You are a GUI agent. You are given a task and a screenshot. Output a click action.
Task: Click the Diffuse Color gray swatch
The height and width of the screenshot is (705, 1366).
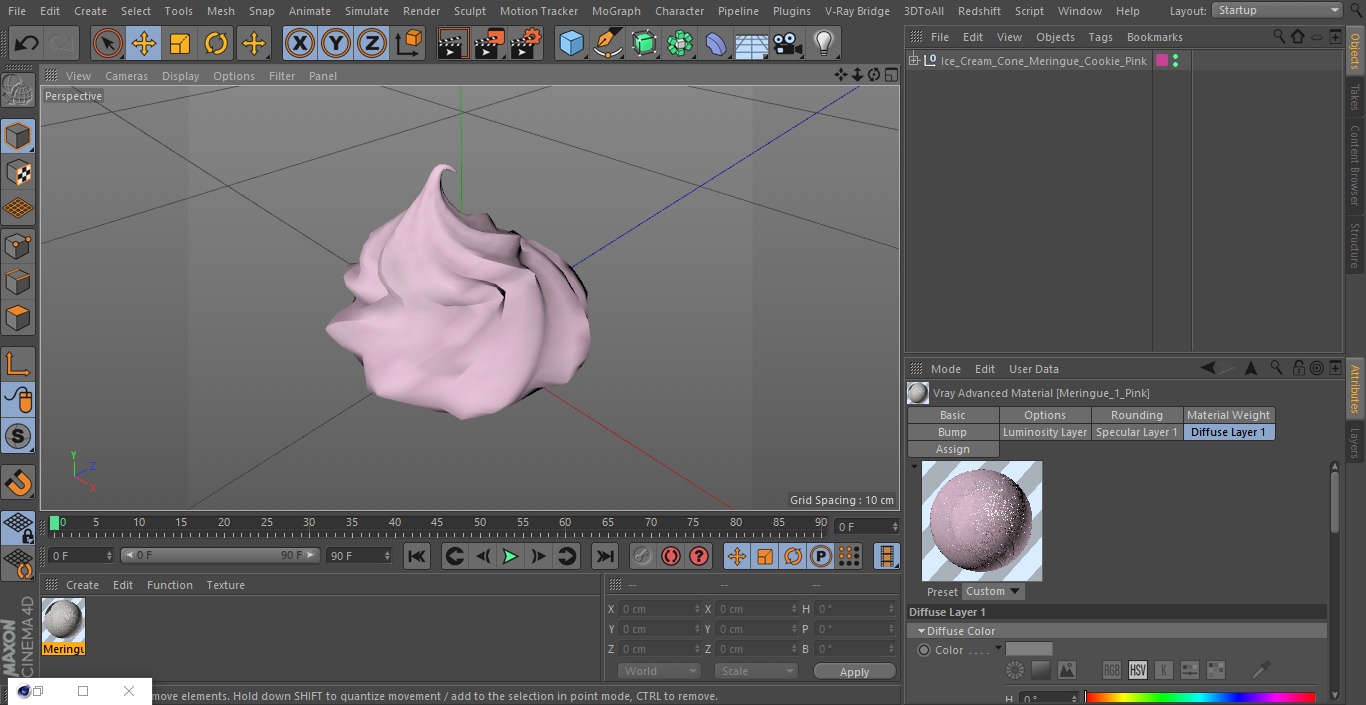click(x=1029, y=649)
